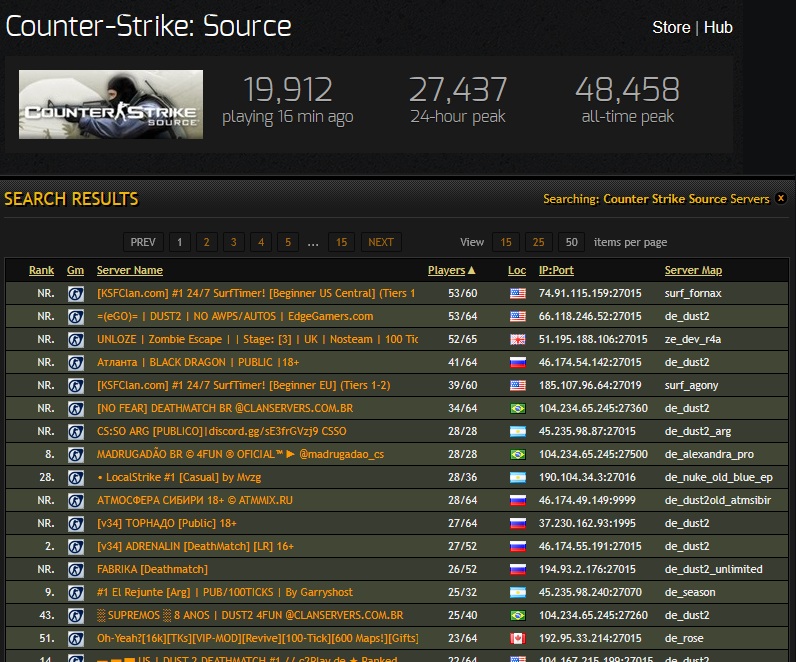Go to the NEXT results page
Screen dimensions: 796x662
(381, 242)
